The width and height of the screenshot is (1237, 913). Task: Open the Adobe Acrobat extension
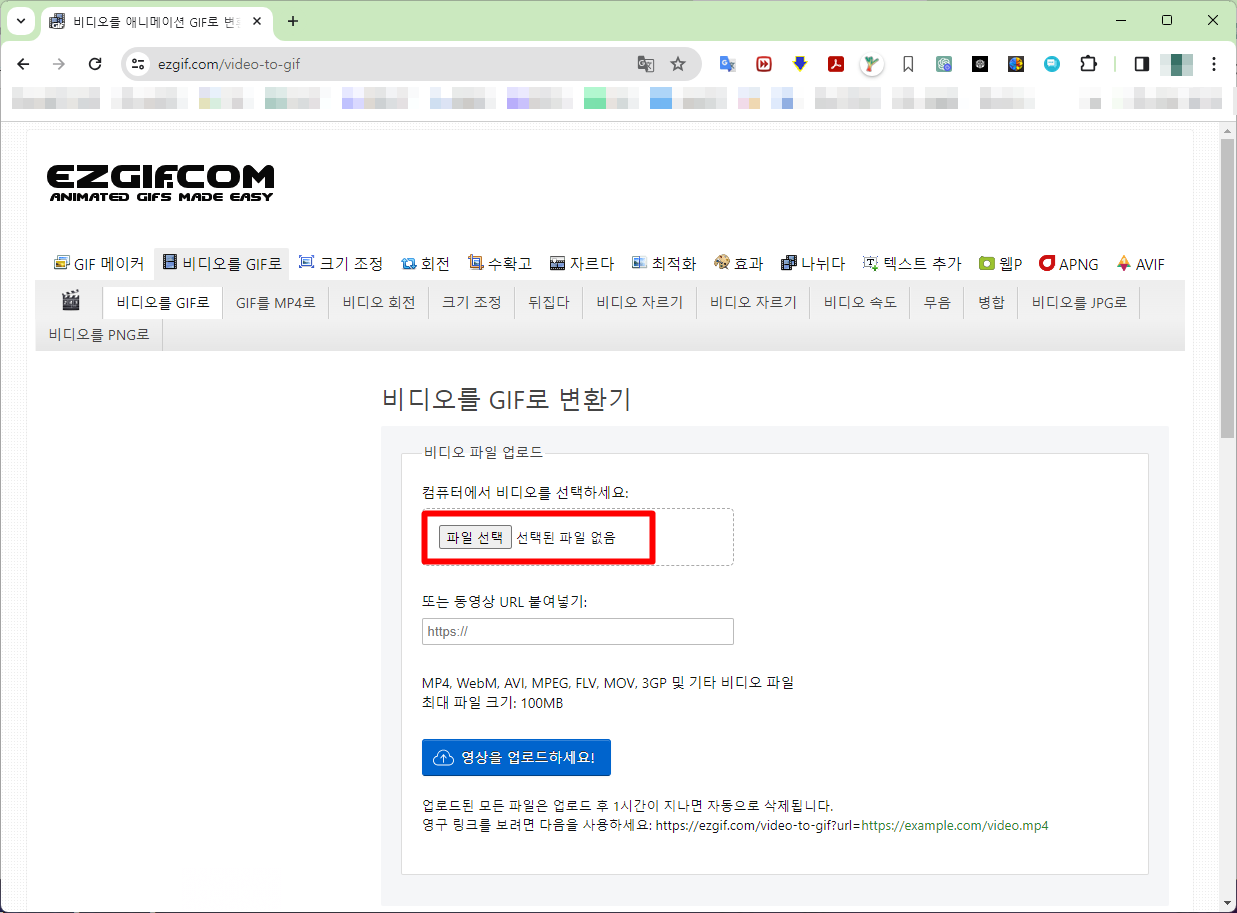(836, 64)
